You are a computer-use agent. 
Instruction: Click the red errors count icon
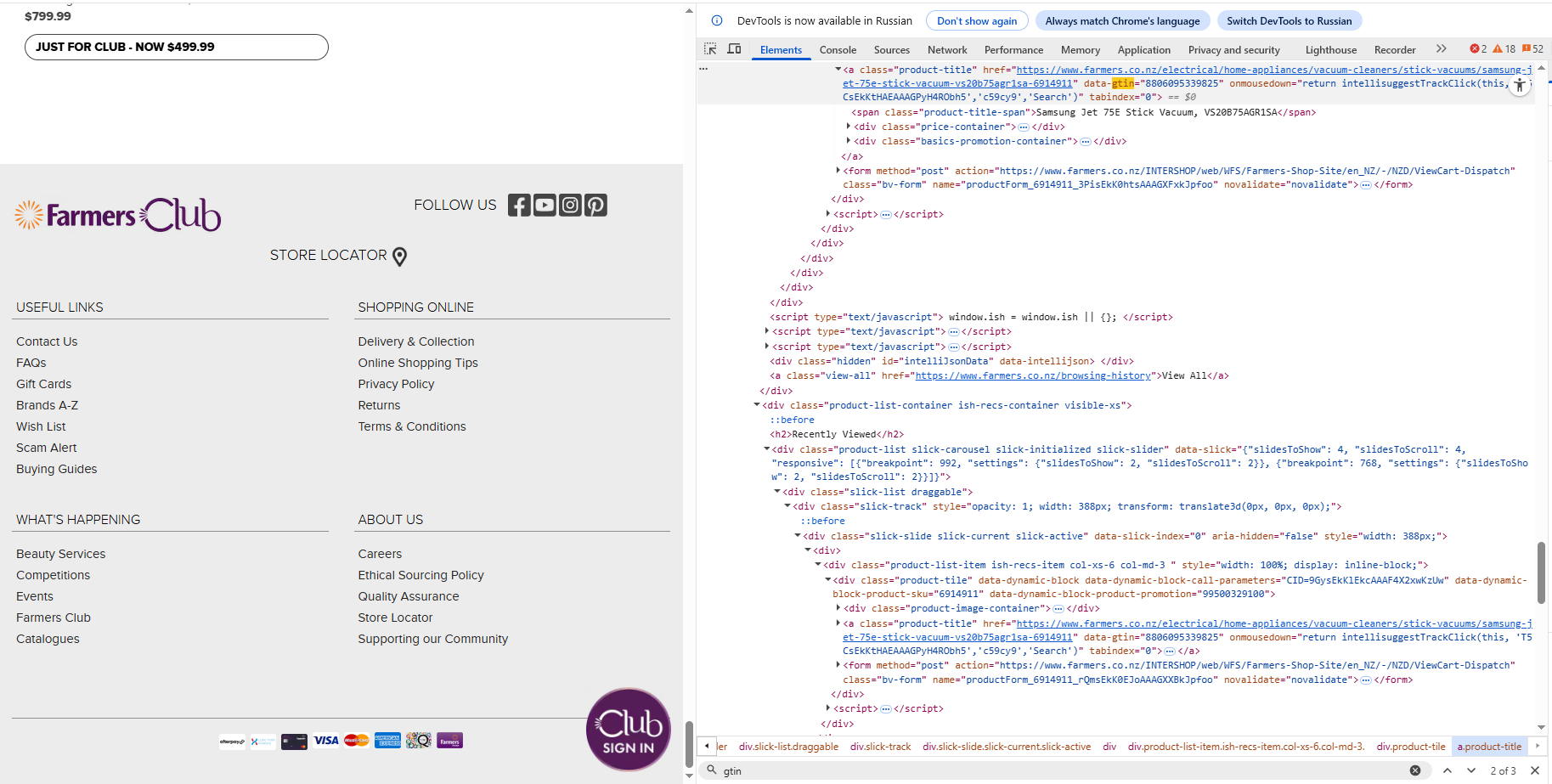[1474, 49]
